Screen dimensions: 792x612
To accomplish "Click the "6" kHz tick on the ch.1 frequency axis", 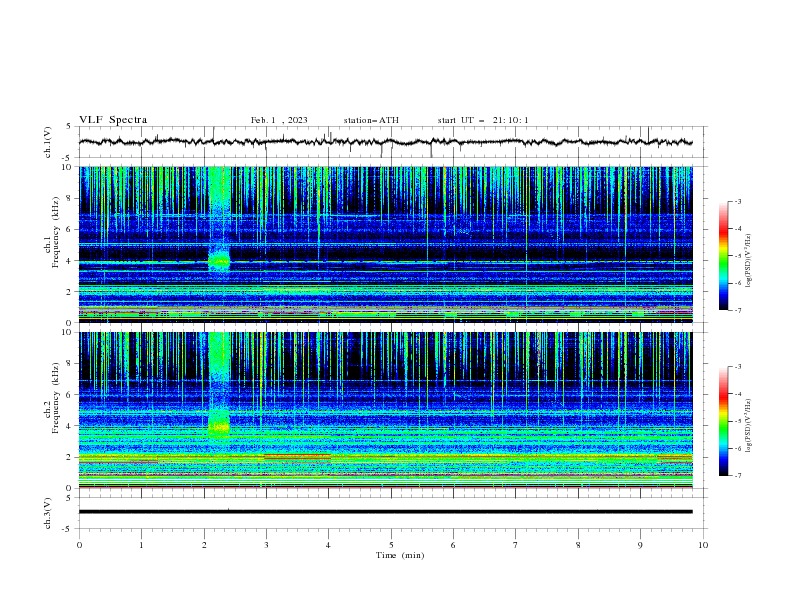I will coord(69,229).
